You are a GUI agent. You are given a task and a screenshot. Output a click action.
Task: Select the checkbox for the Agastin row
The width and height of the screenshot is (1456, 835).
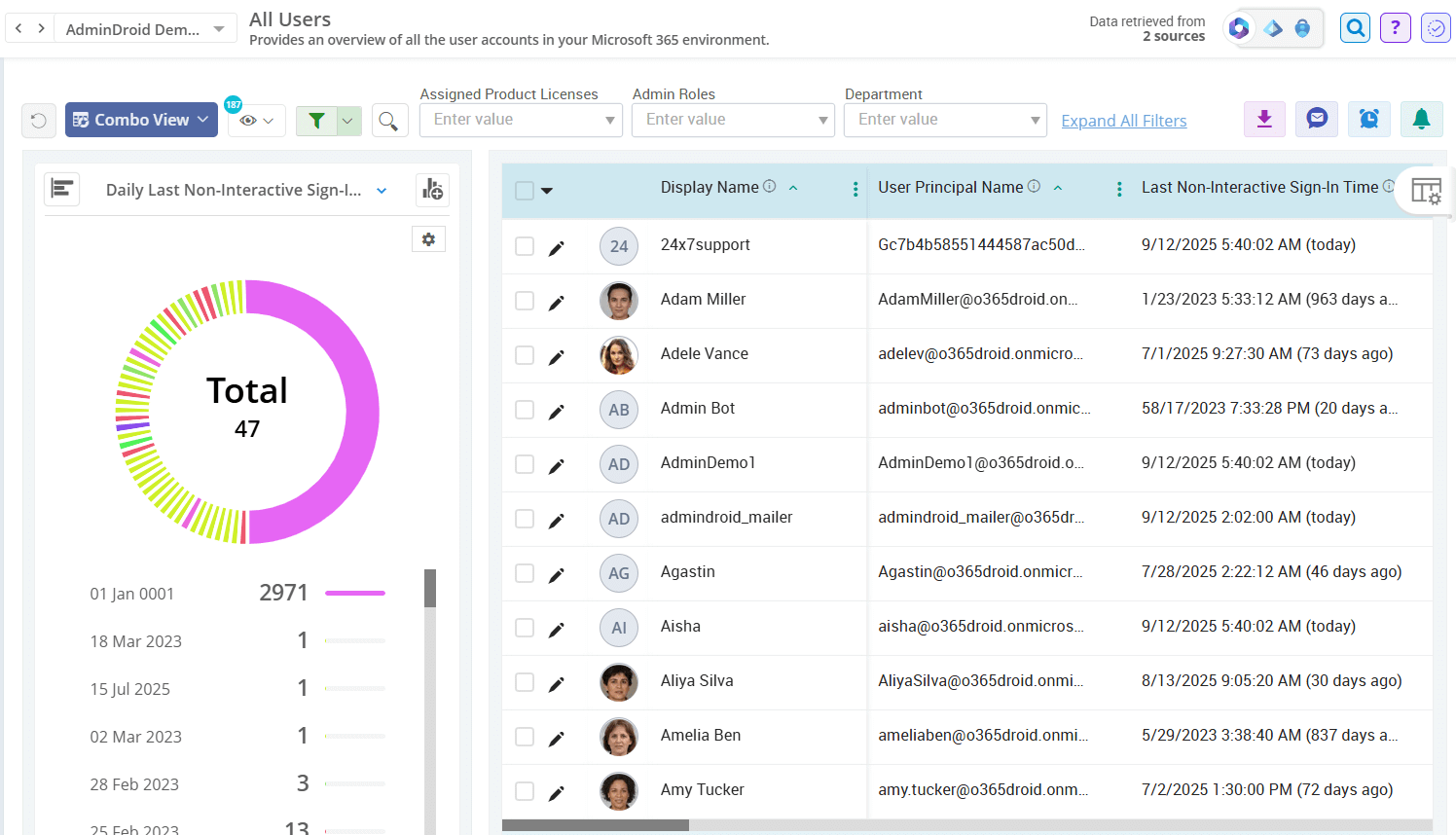point(524,573)
